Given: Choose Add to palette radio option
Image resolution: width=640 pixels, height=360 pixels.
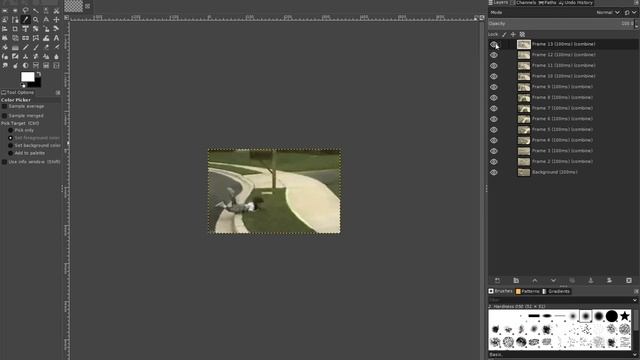Looking at the screenshot, I should pyautogui.click(x=11, y=153).
